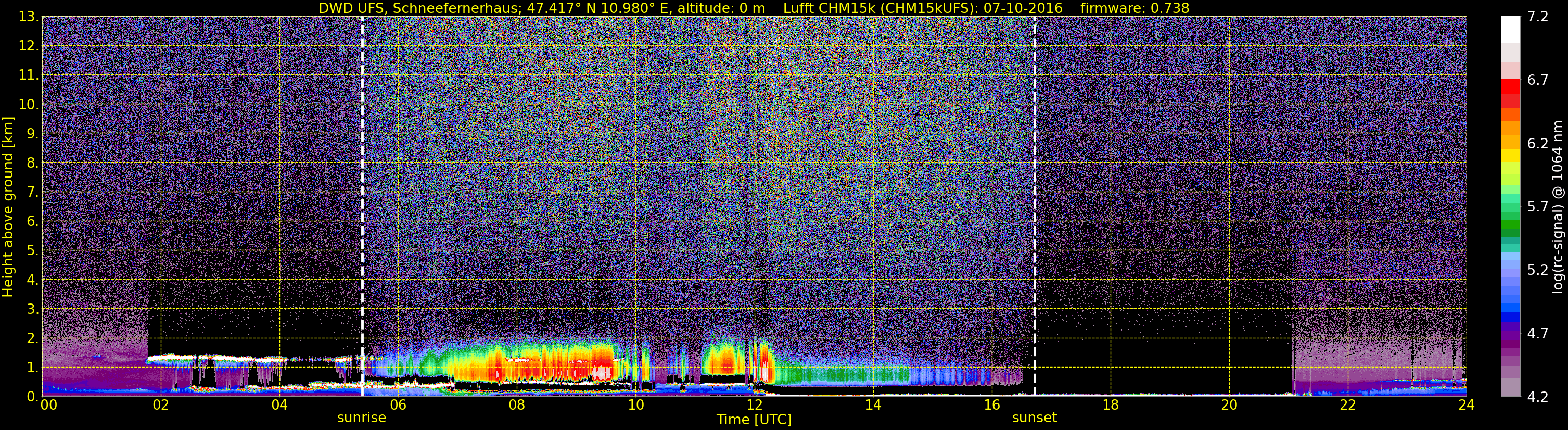Click the x-axis tick label 16
The image size is (1568, 430).
[991, 405]
